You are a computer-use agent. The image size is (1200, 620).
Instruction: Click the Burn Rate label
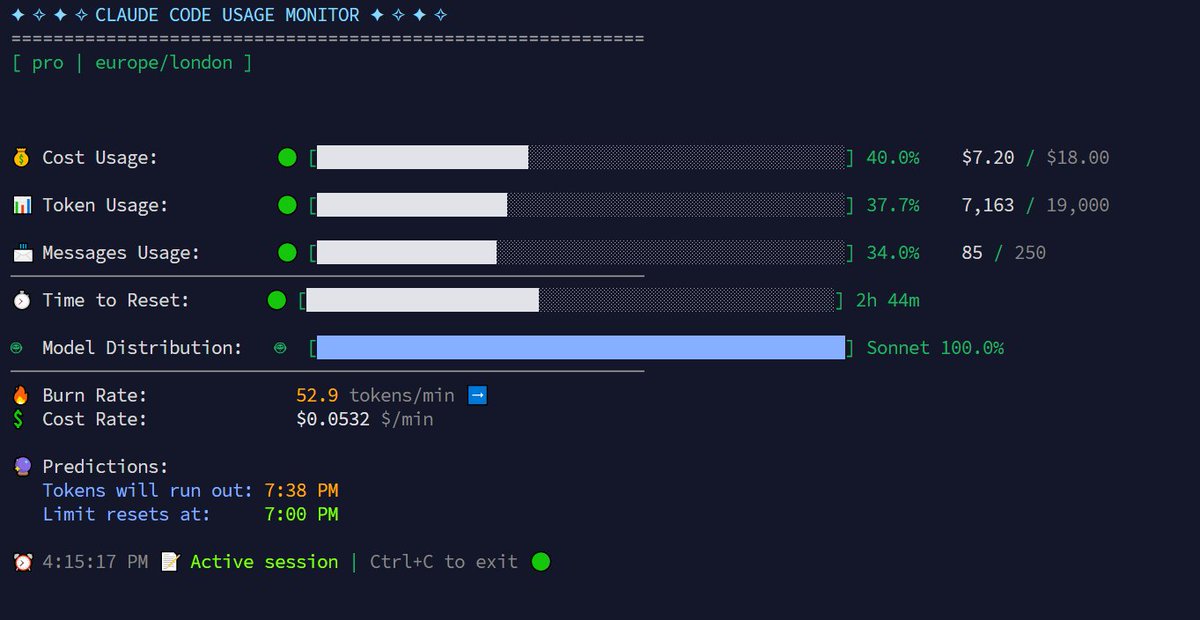[95, 395]
